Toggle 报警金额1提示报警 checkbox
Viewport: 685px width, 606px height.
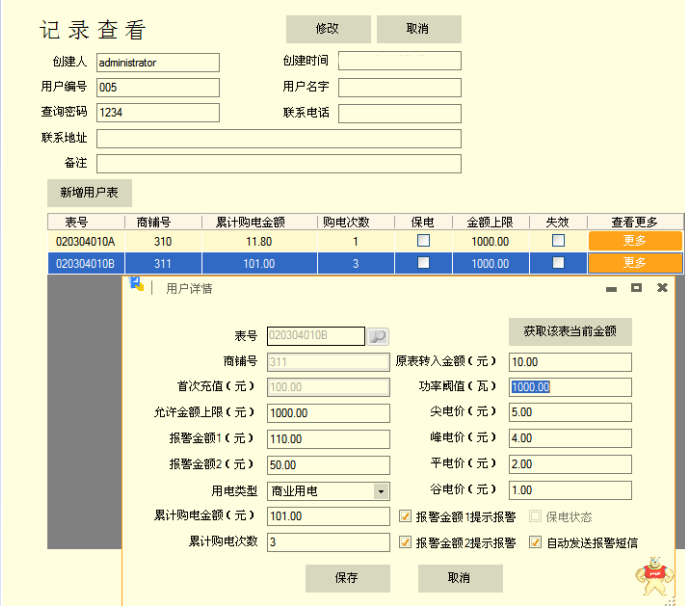tap(405, 517)
